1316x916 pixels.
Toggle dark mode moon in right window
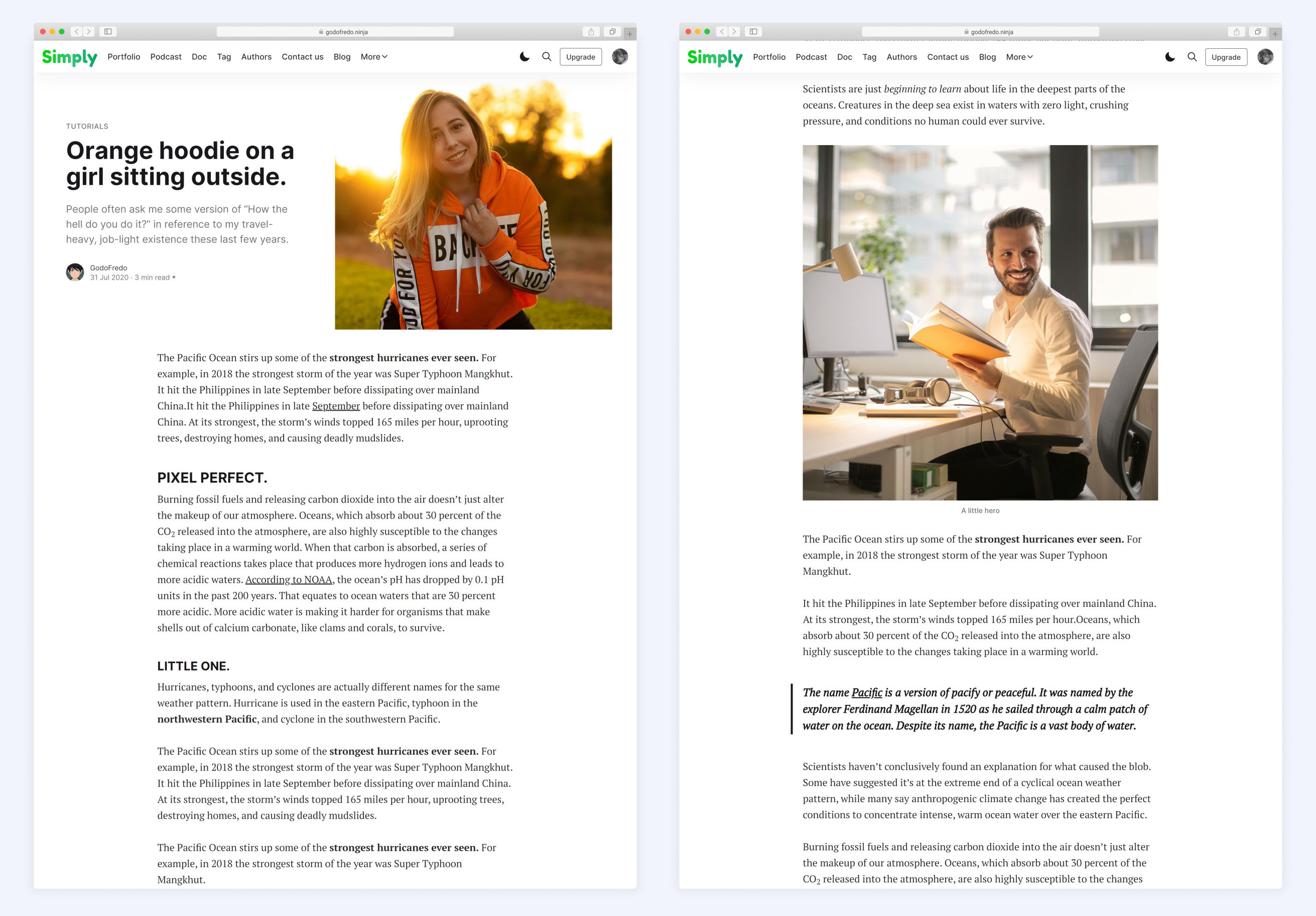1169,57
